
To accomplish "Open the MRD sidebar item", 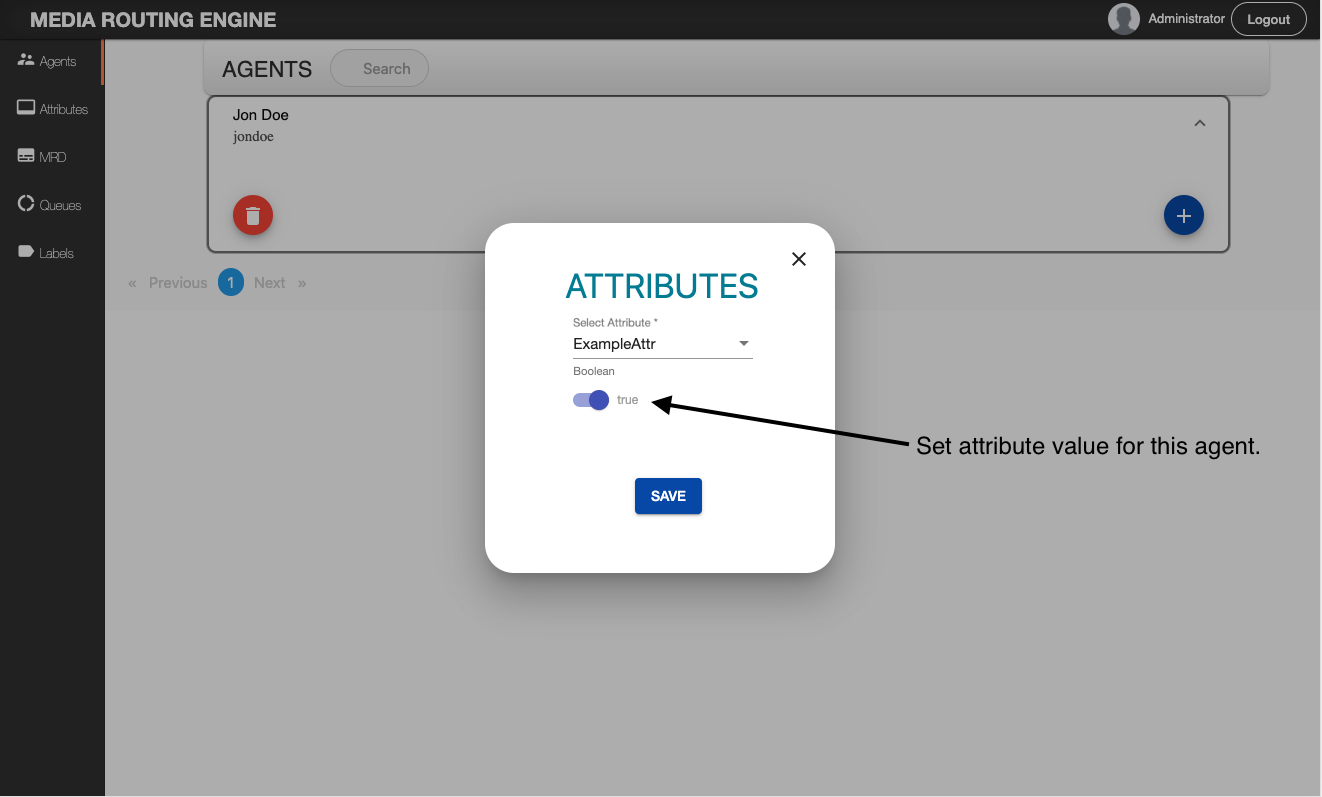I will (42, 157).
